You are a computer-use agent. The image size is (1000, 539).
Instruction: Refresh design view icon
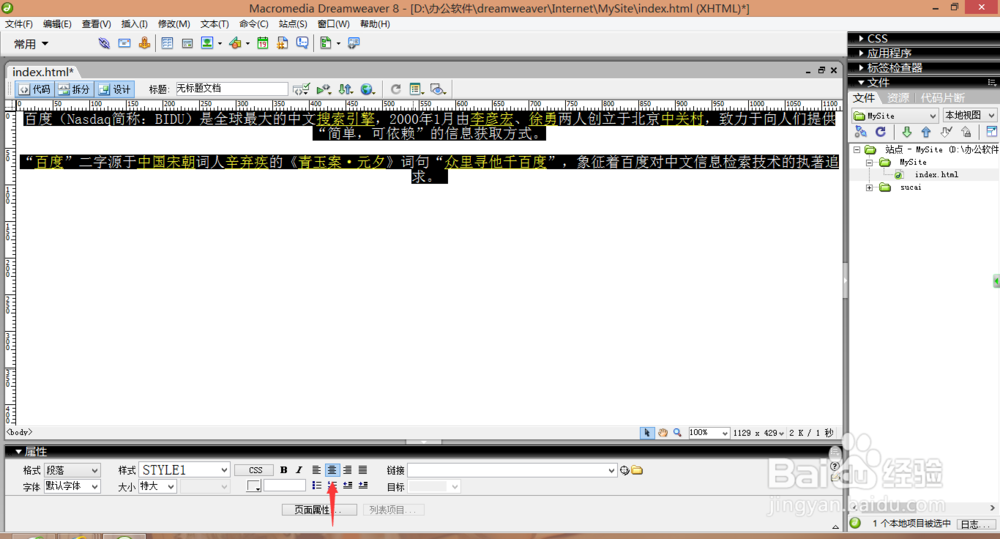pos(395,89)
